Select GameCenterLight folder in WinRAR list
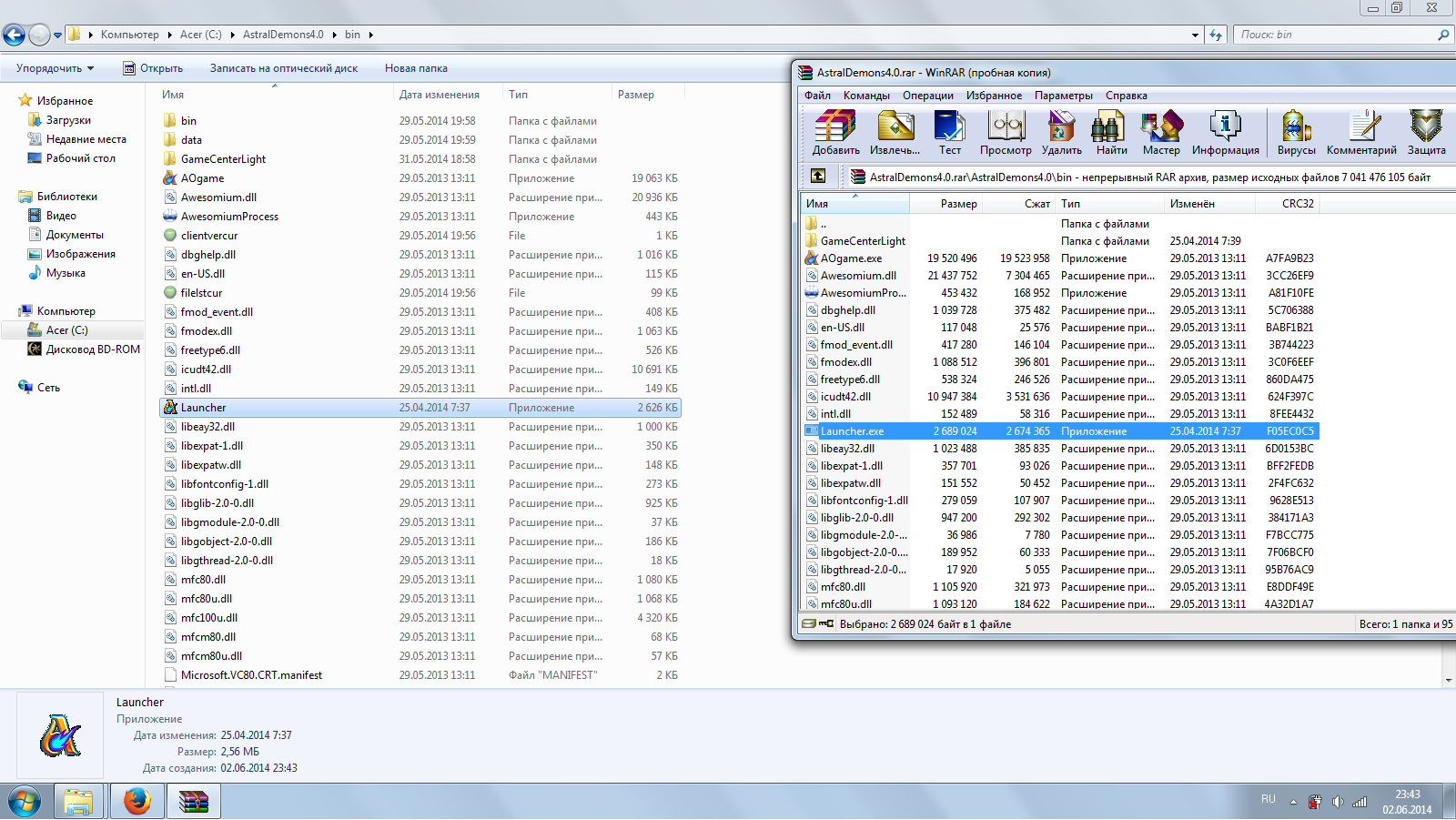The image size is (1456, 820). click(x=863, y=241)
